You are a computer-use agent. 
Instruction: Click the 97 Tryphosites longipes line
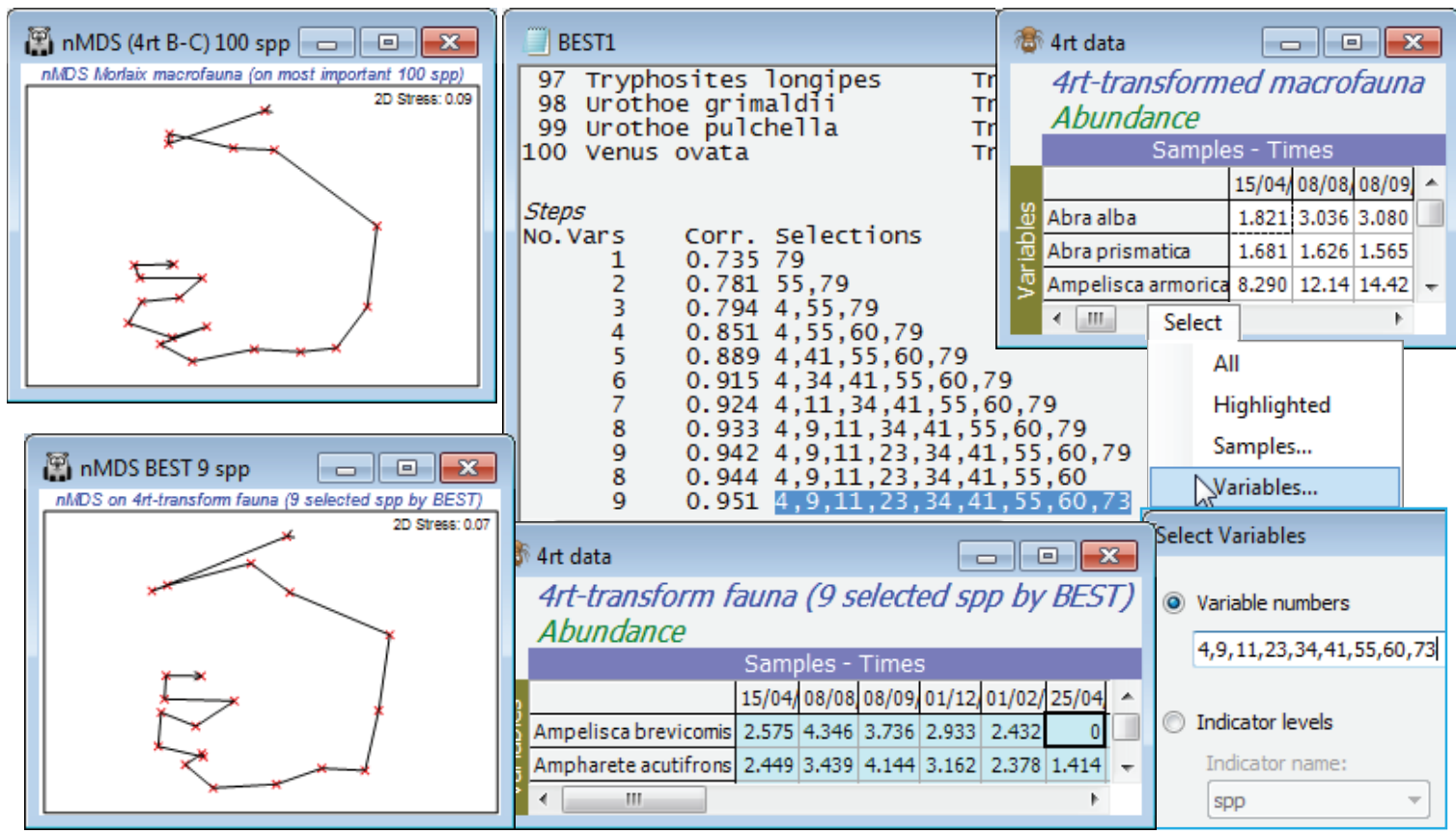tap(710, 80)
